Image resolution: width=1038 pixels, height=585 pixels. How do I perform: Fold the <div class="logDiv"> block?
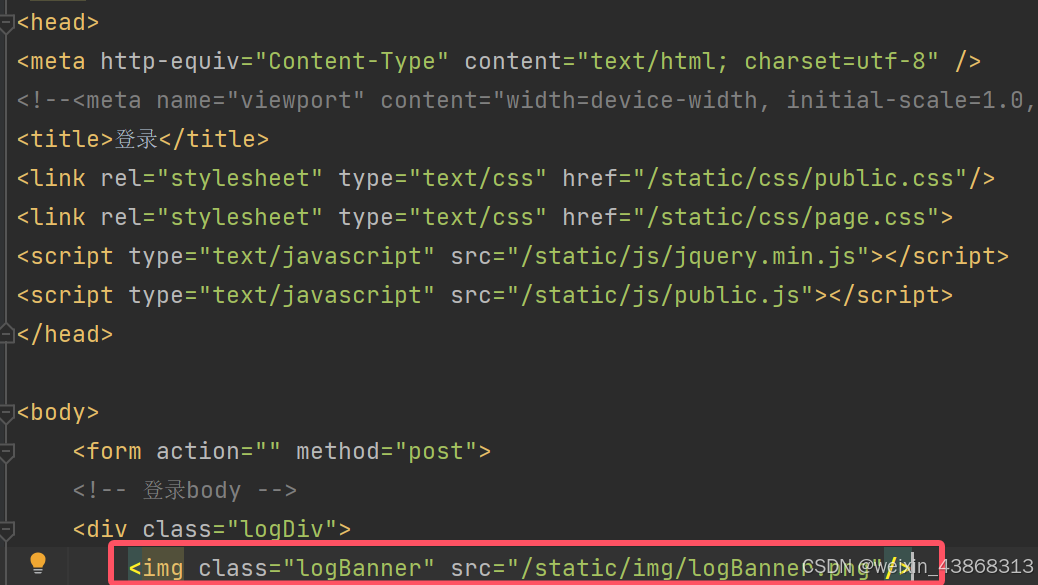pos(7,530)
